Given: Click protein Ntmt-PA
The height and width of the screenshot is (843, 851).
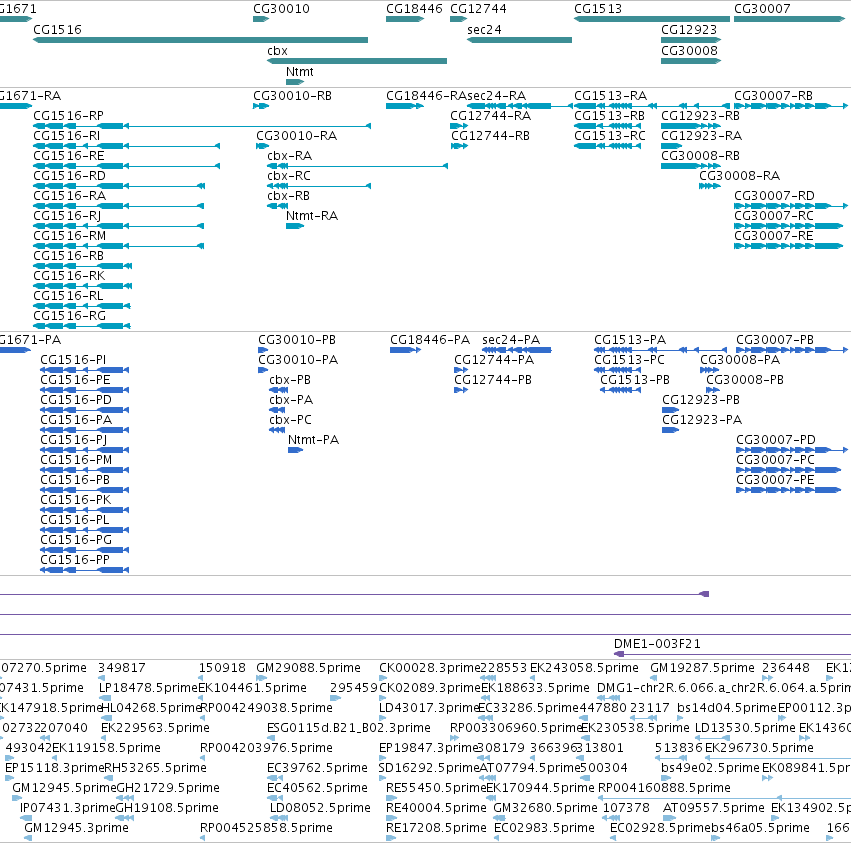Looking at the screenshot, I should [314, 440].
